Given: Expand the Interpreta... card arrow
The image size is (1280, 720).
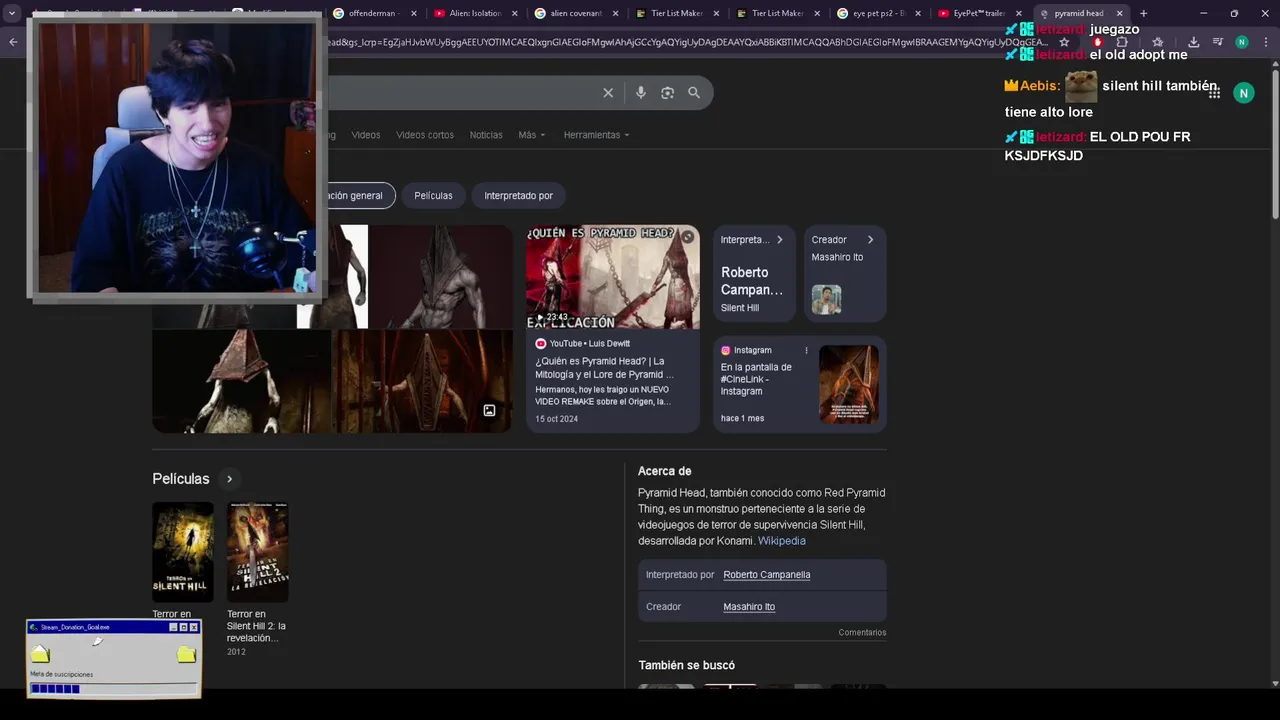Looking at the screenshot, I should pyautogui.click(x=780, y=240).
